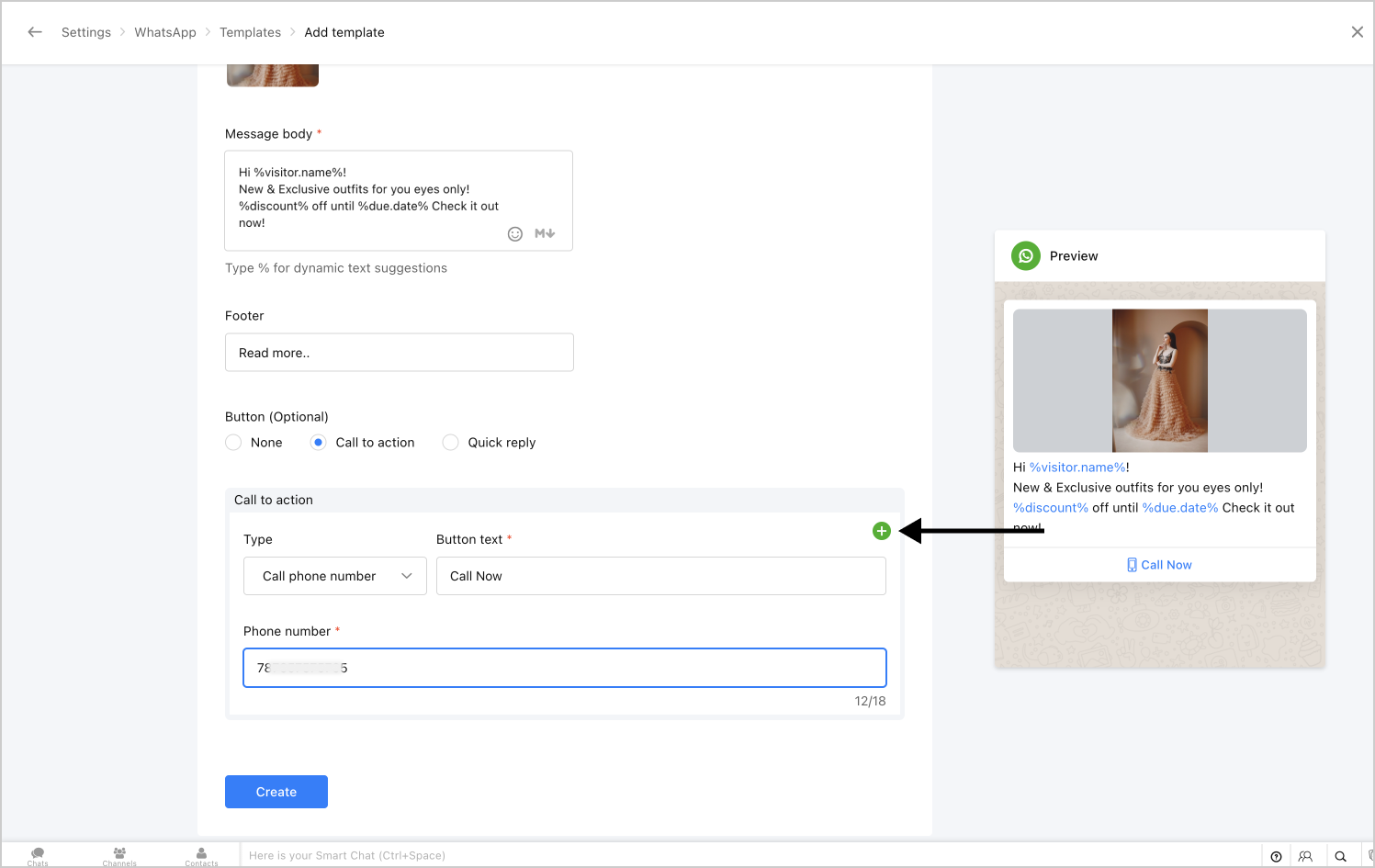
Task: Select Call to action radio button
Action: click(x=318, y=443)
